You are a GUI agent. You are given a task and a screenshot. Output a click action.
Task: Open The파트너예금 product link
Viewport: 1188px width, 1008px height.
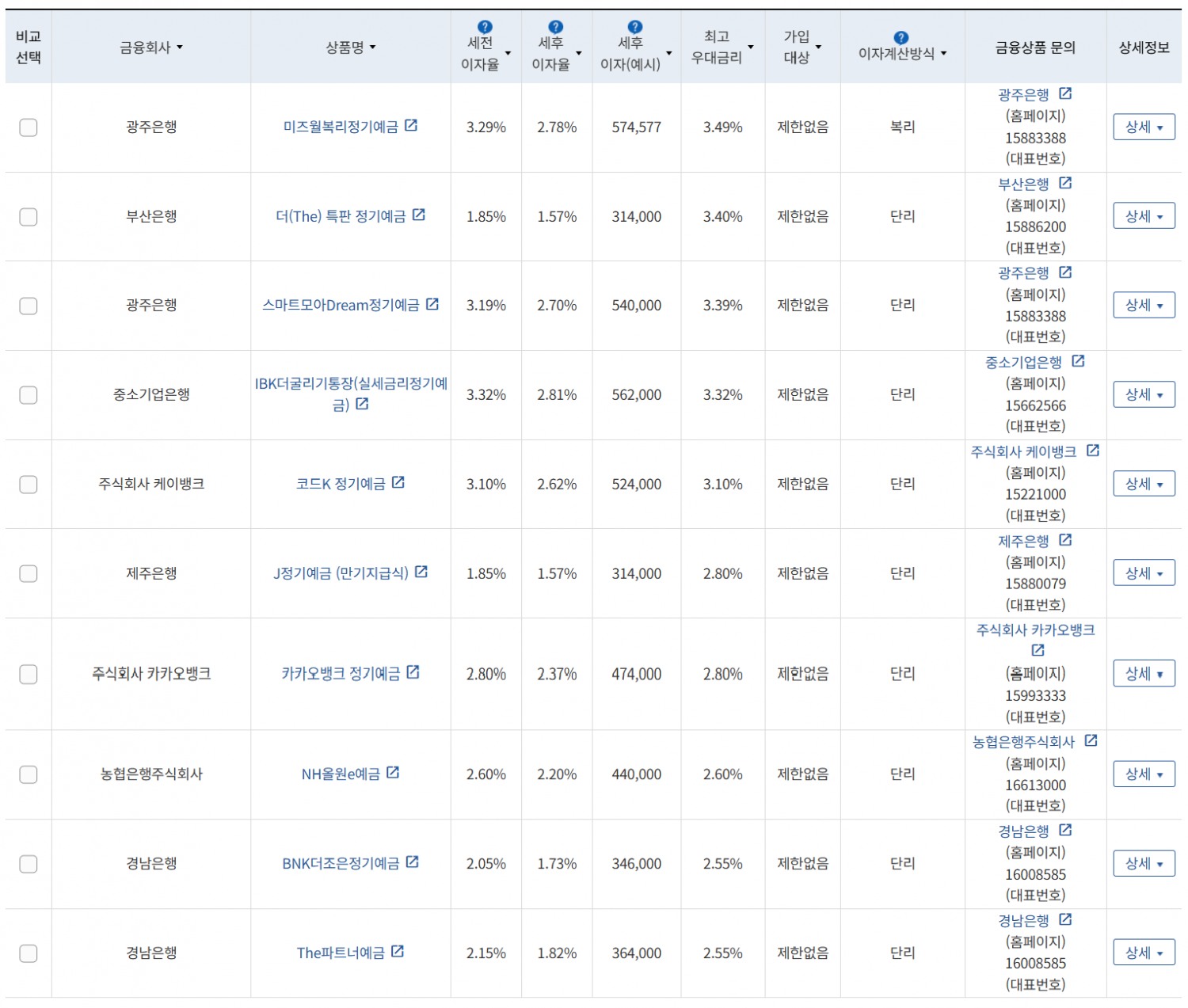[341, 953]
